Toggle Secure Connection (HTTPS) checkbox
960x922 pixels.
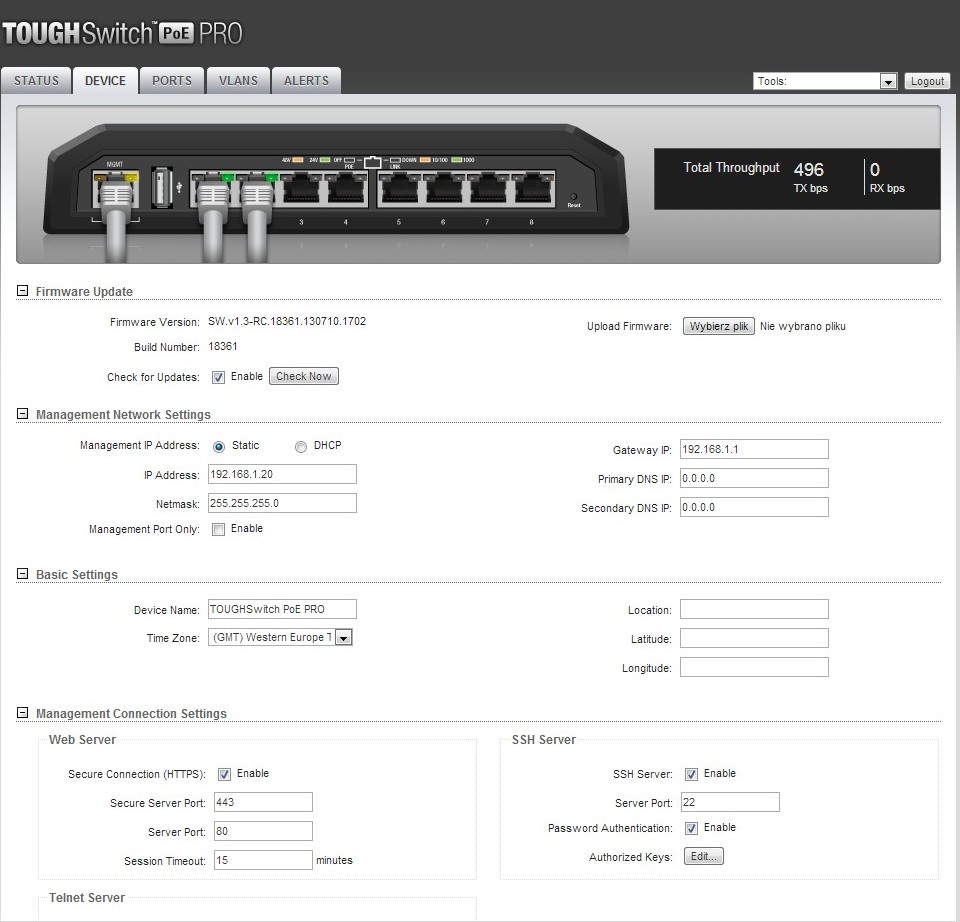[224, 774]
